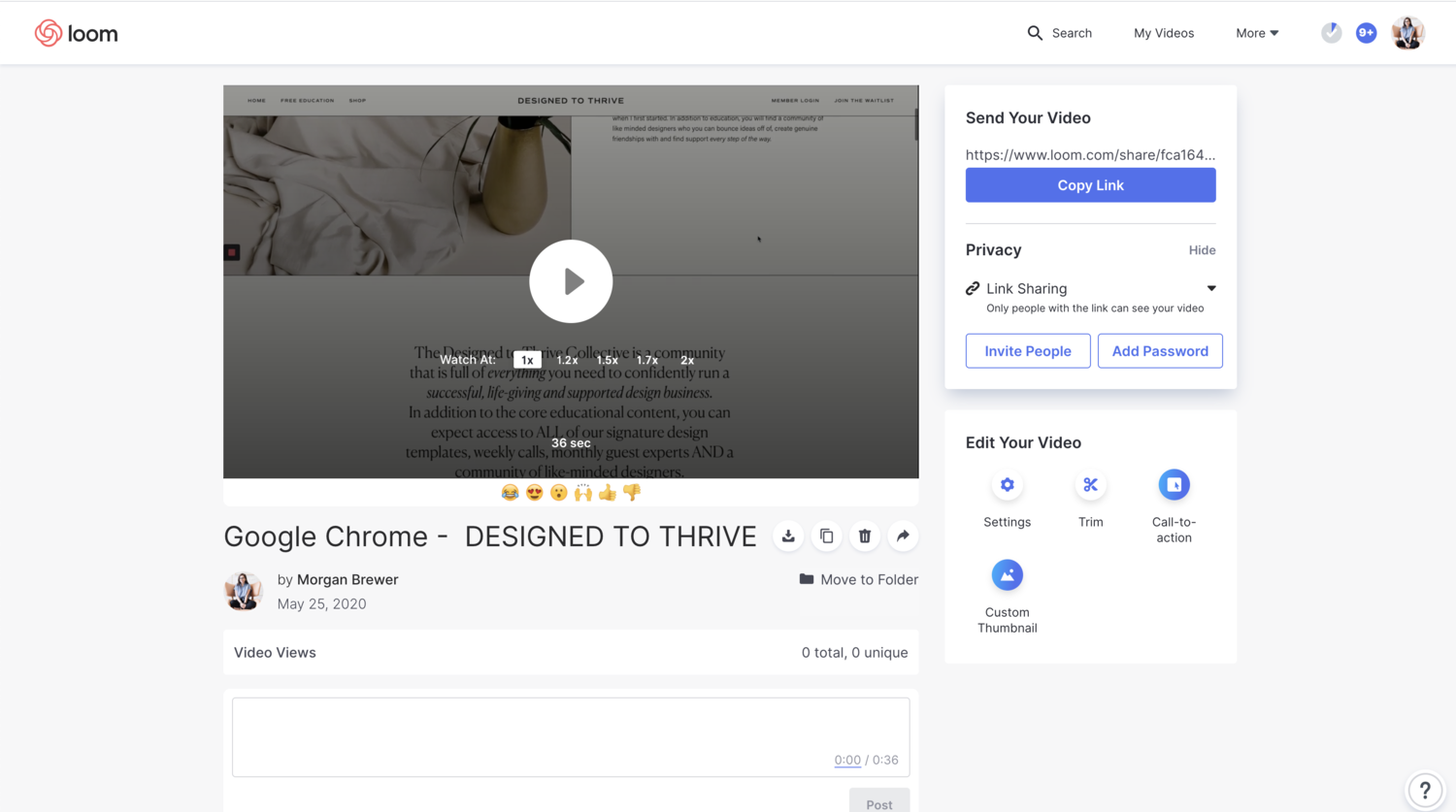This screenshot has width=1456, height=812.
Task: Open My Videos page
Action: point(1164,33)
